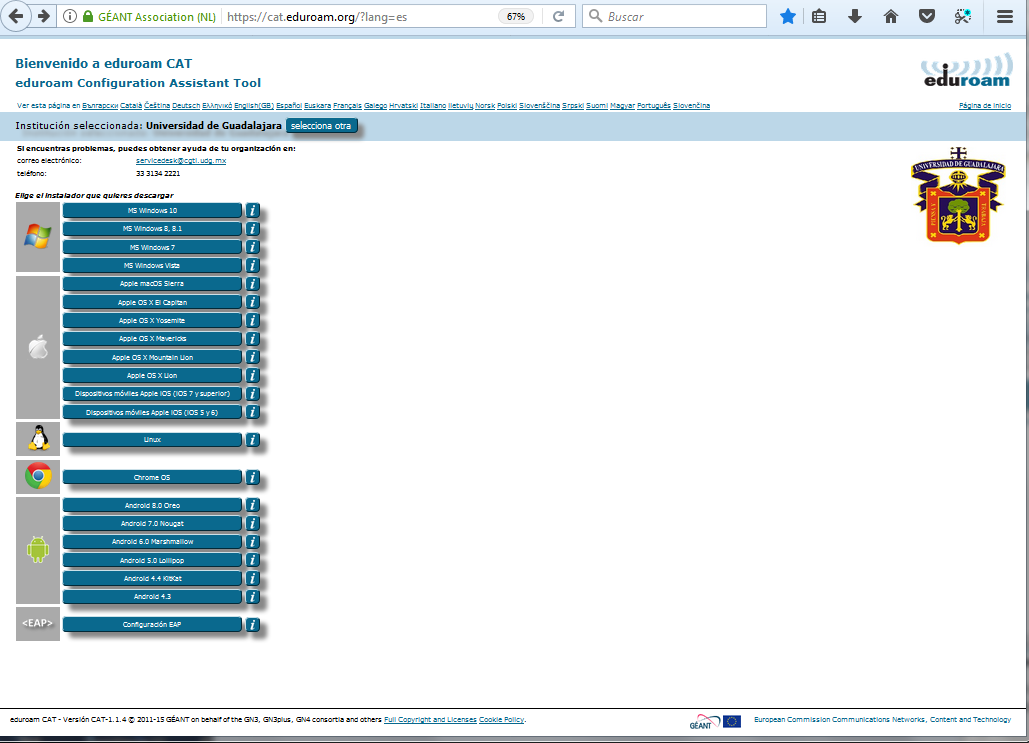The image size is (1029, 743).
Task: Click the info icon next to Android 5.0 Lollipop
Action: coord(253,561)
